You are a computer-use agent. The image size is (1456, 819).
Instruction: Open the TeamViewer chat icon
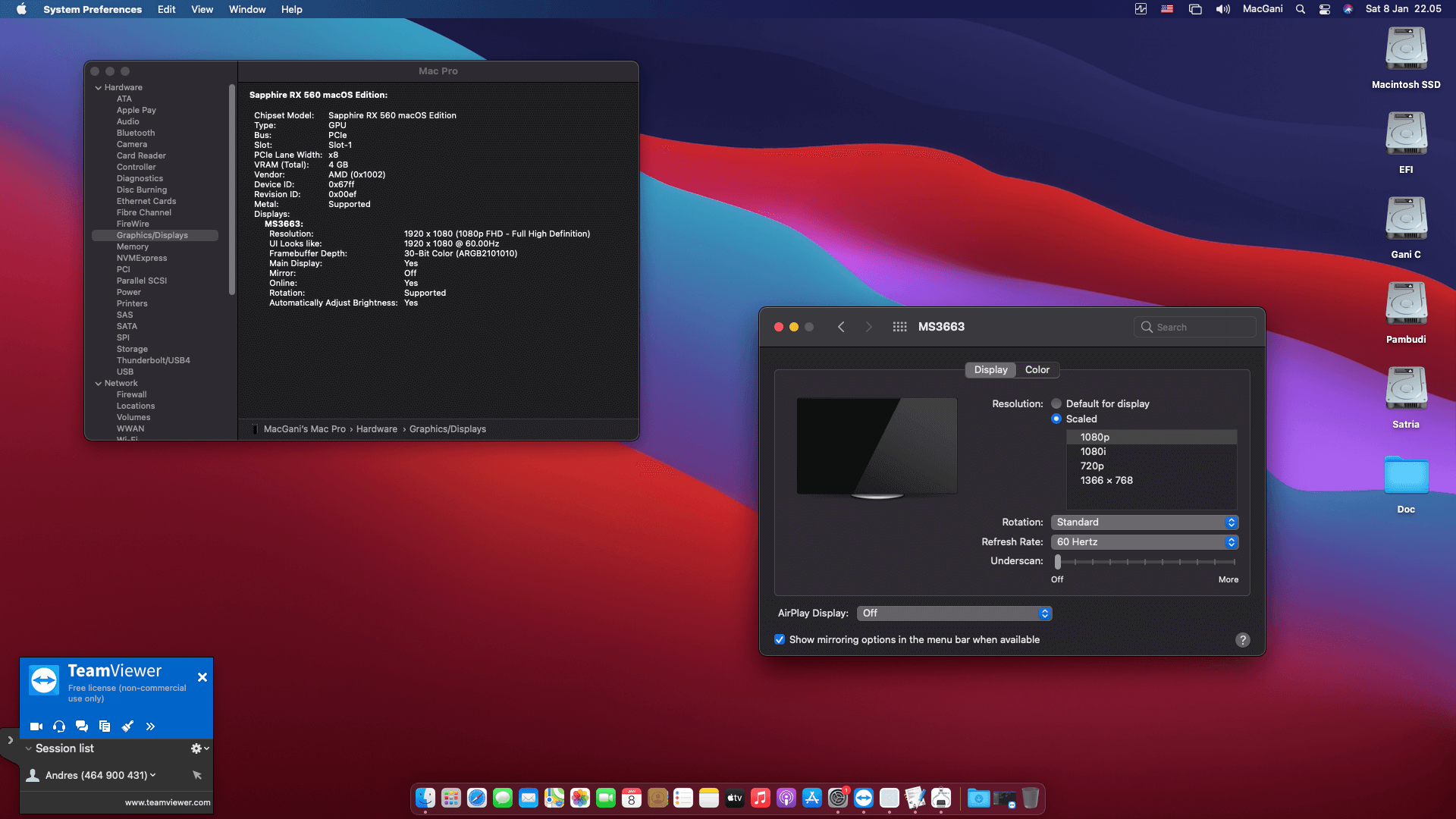81,726
